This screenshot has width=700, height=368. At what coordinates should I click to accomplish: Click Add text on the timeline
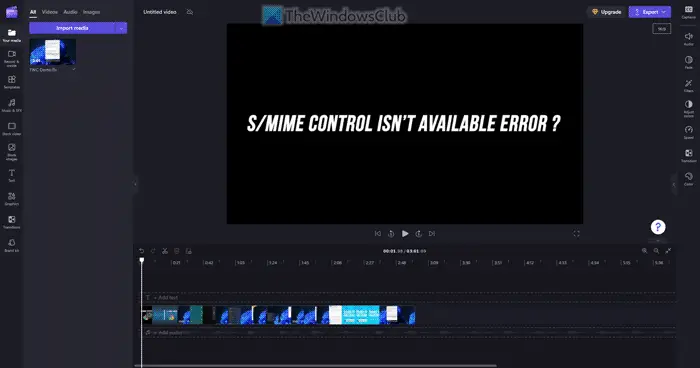165,297
